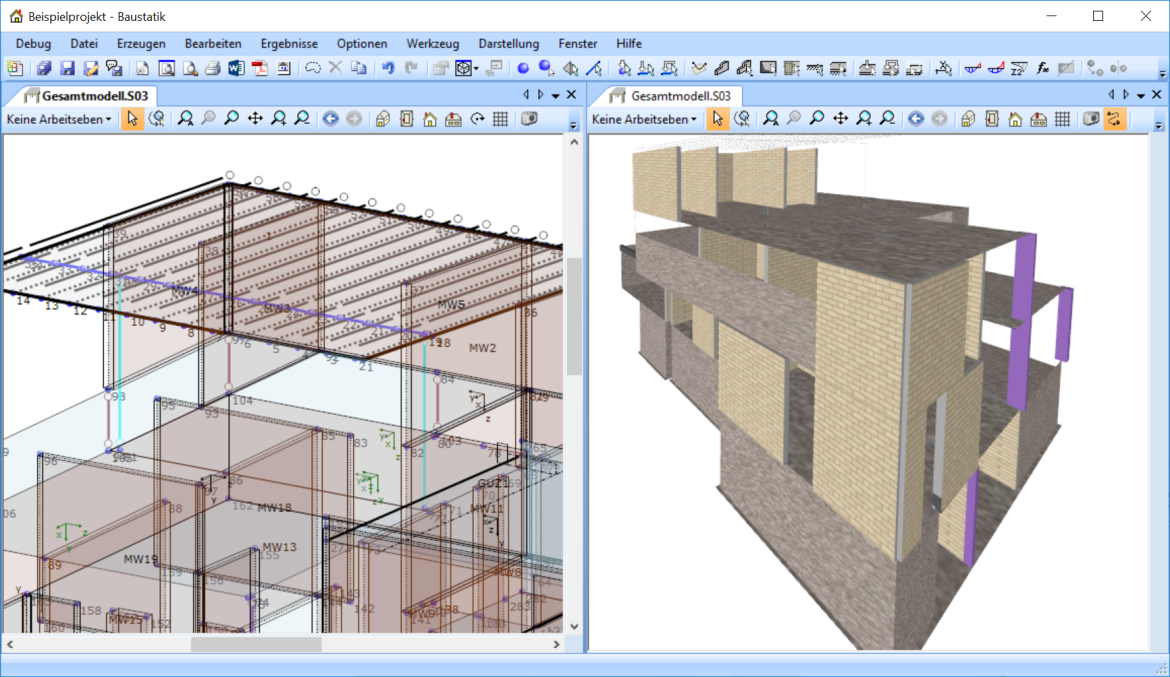Toggle the highlighted render mode in right pane
The image size is (1170, 677).
click(x=1112, y=119)
